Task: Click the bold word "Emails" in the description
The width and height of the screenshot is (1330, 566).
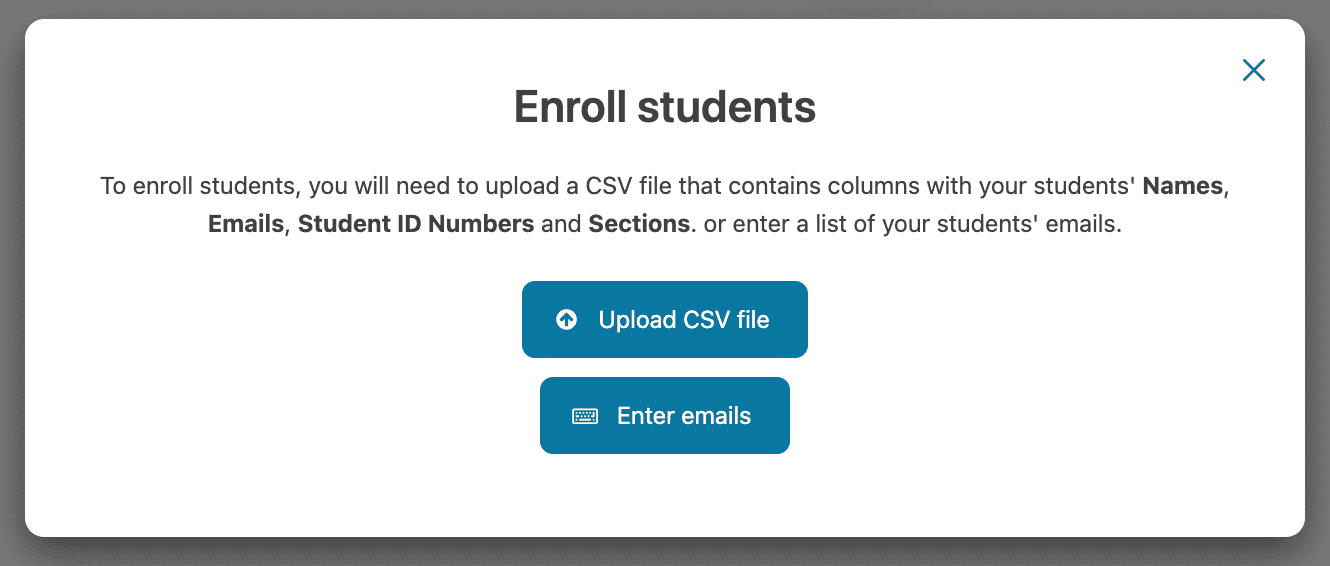Action: click(246, 224)
